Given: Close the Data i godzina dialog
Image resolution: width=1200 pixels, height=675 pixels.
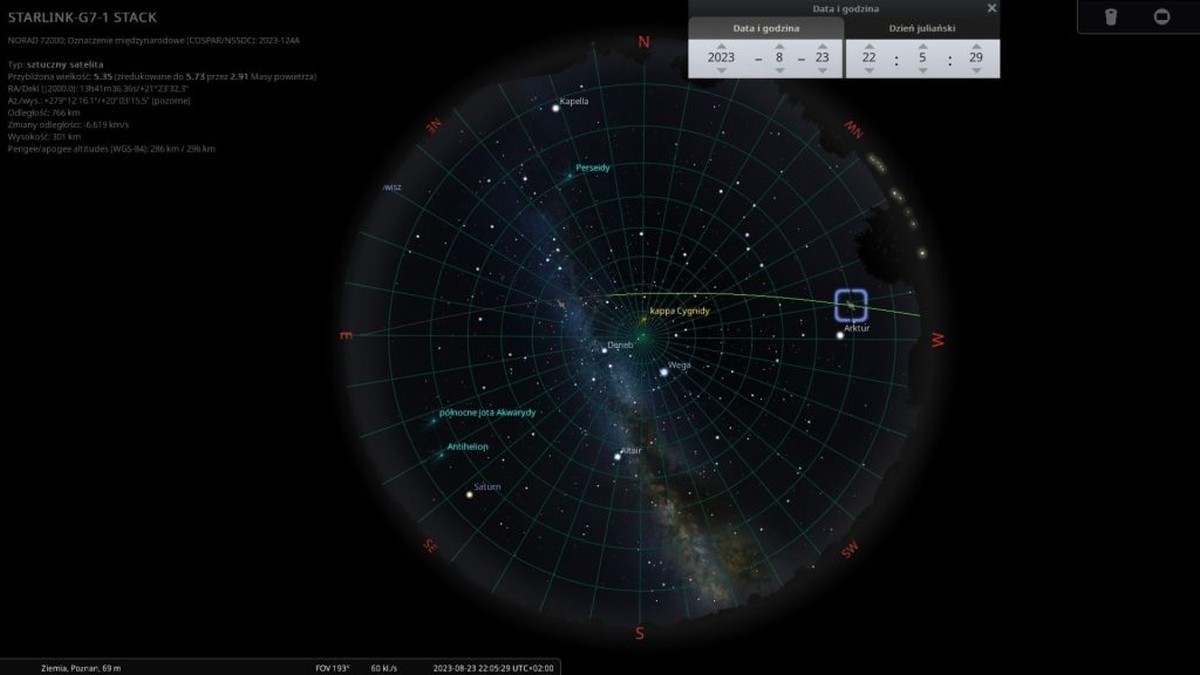Looking at the screenshot, I should pyautogui.click(x=991, y=8).
